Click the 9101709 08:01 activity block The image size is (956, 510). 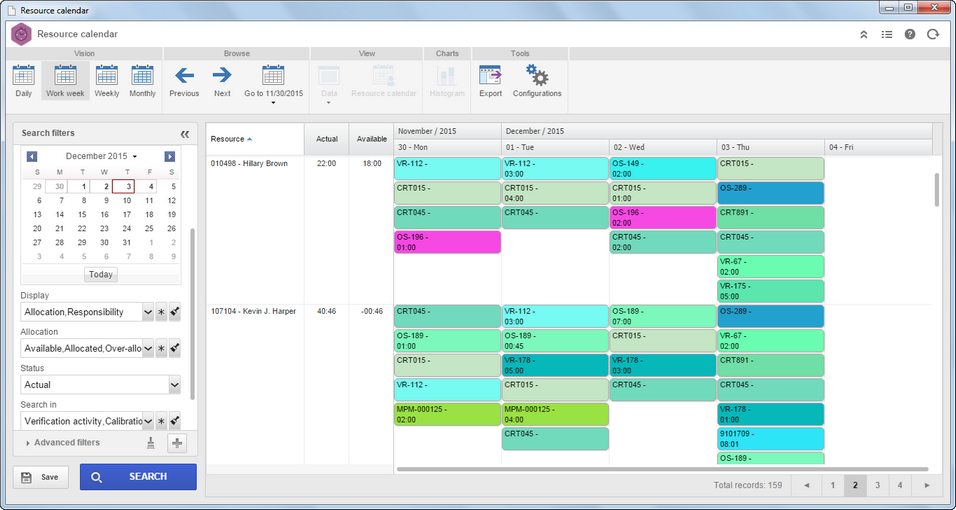coord(771,439)
